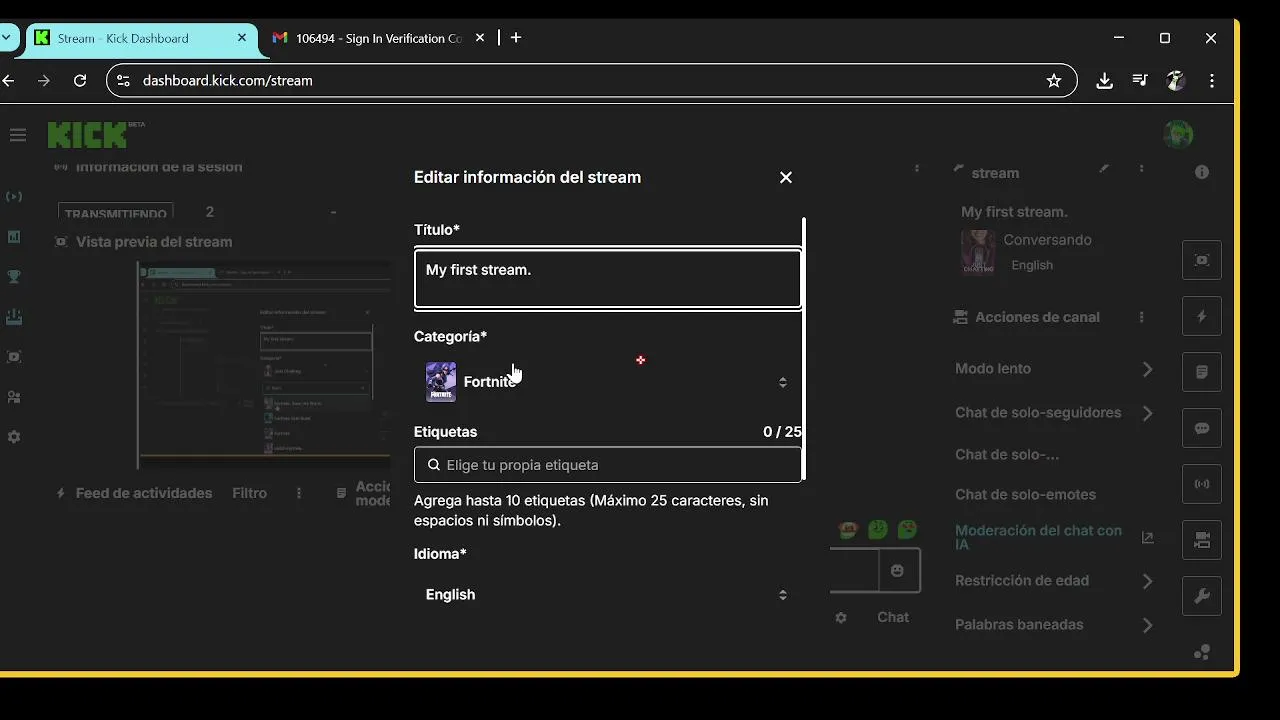The image size is (1280, 720).
Task: Click the browser profile avatar
Action: click(x=1176, y=80)
